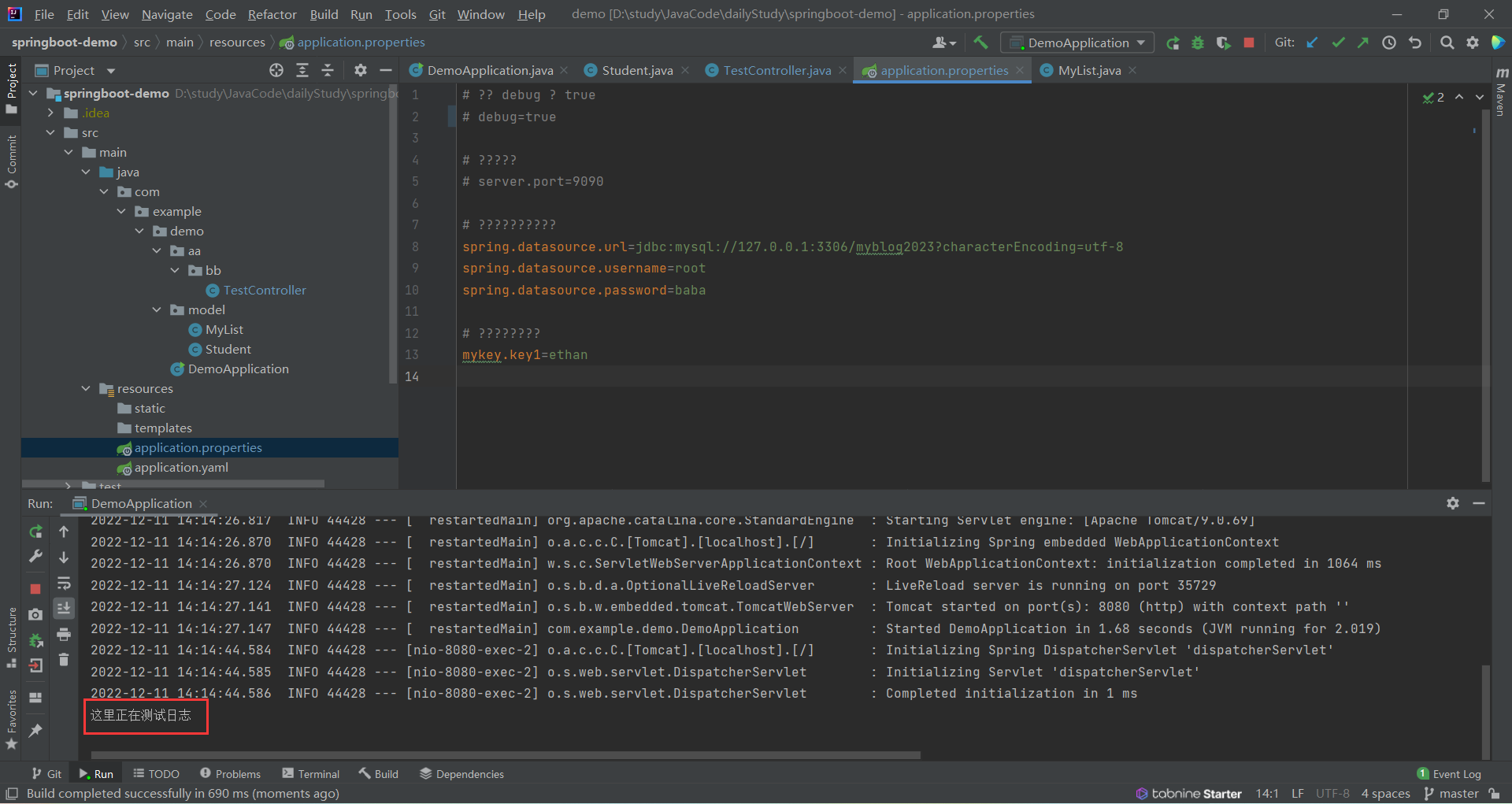This screenshot has height=804, width=1512.
Task: Pin the Run tab
Action: (35, 731)
